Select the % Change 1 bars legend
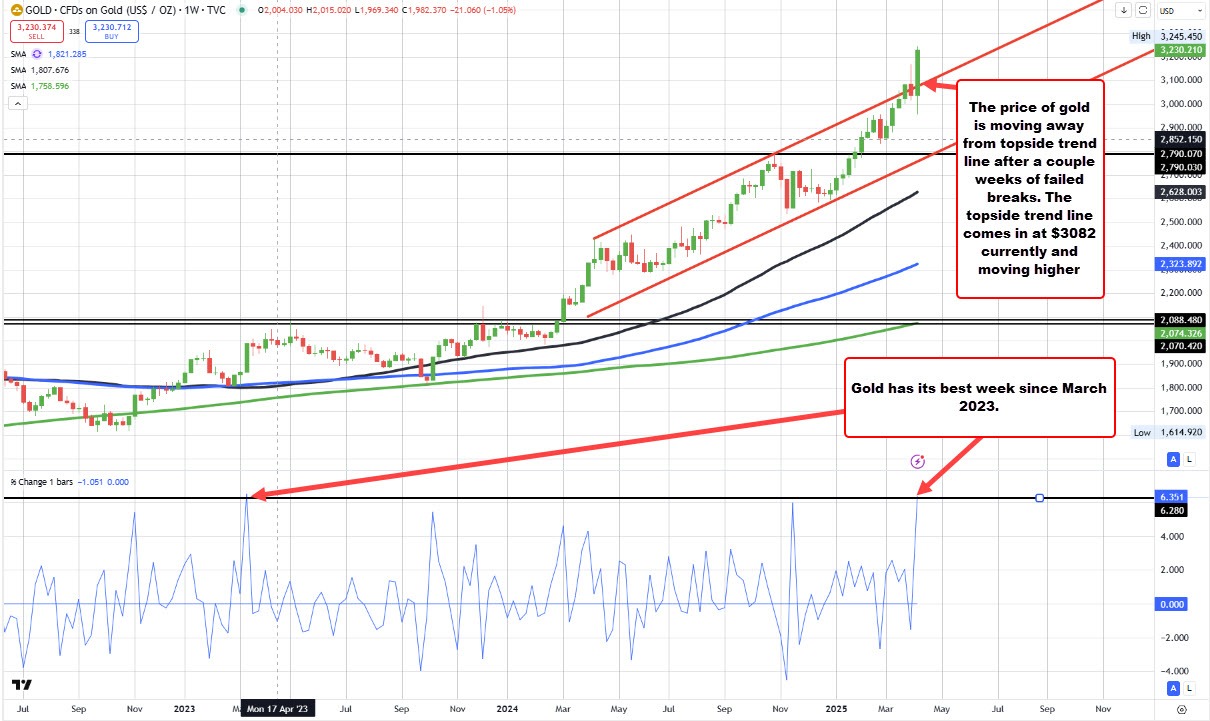1210x721 pixels. pyautogui.click(x=48, y=481)
